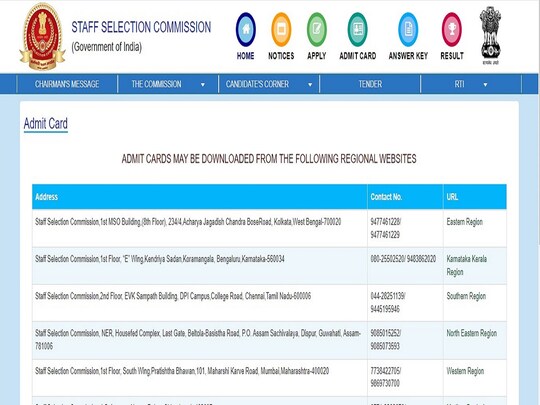
Task: Select the Guwahati Assam address cell
Action: (x=200, y=341)
